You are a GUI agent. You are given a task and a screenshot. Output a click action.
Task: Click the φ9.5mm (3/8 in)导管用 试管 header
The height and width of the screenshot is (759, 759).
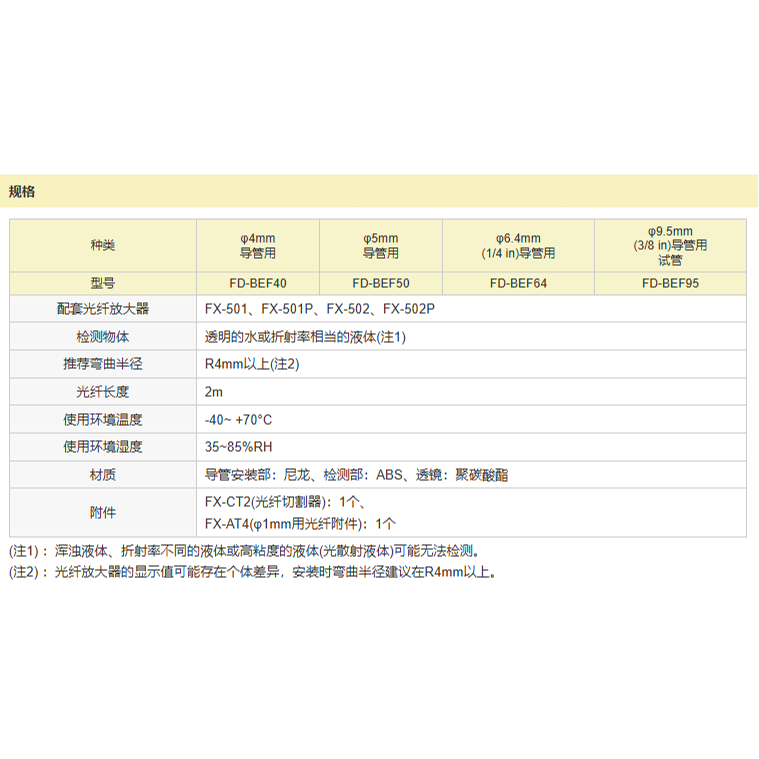point(670,245)
